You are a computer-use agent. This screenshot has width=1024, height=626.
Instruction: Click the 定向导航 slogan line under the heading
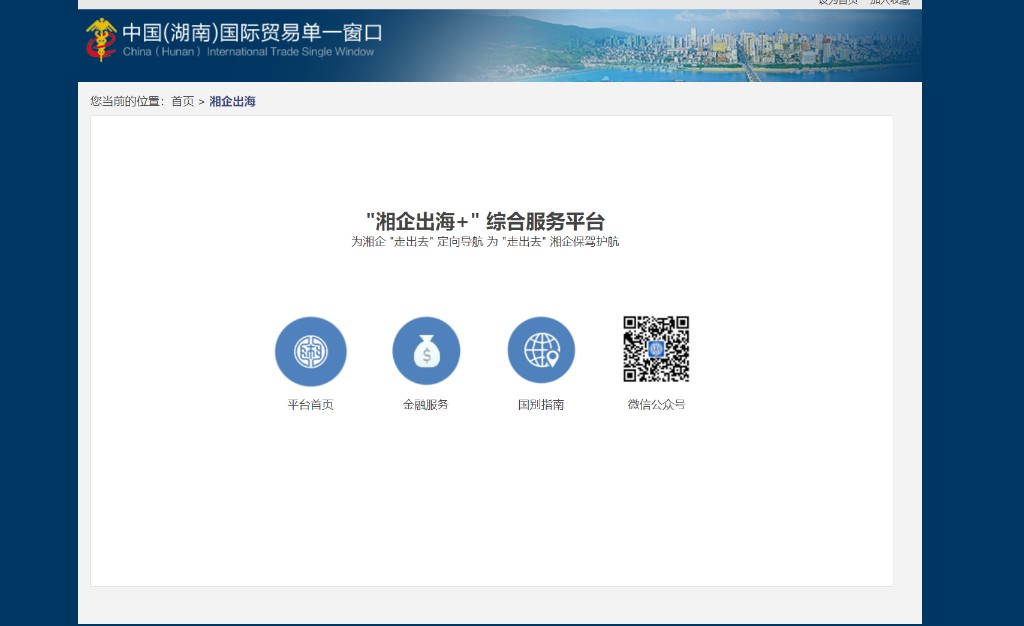click(x=485, y=242)
